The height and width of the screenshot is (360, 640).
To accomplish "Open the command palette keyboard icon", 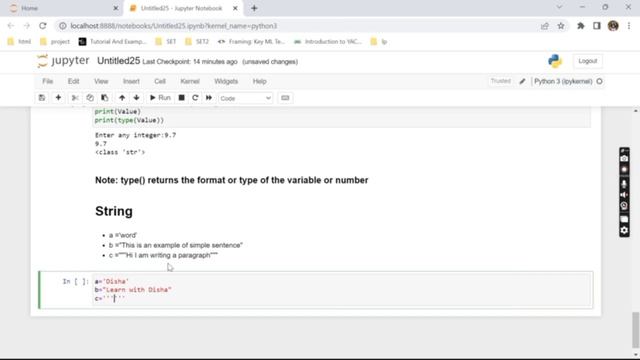I will click(x=285, y=98).
